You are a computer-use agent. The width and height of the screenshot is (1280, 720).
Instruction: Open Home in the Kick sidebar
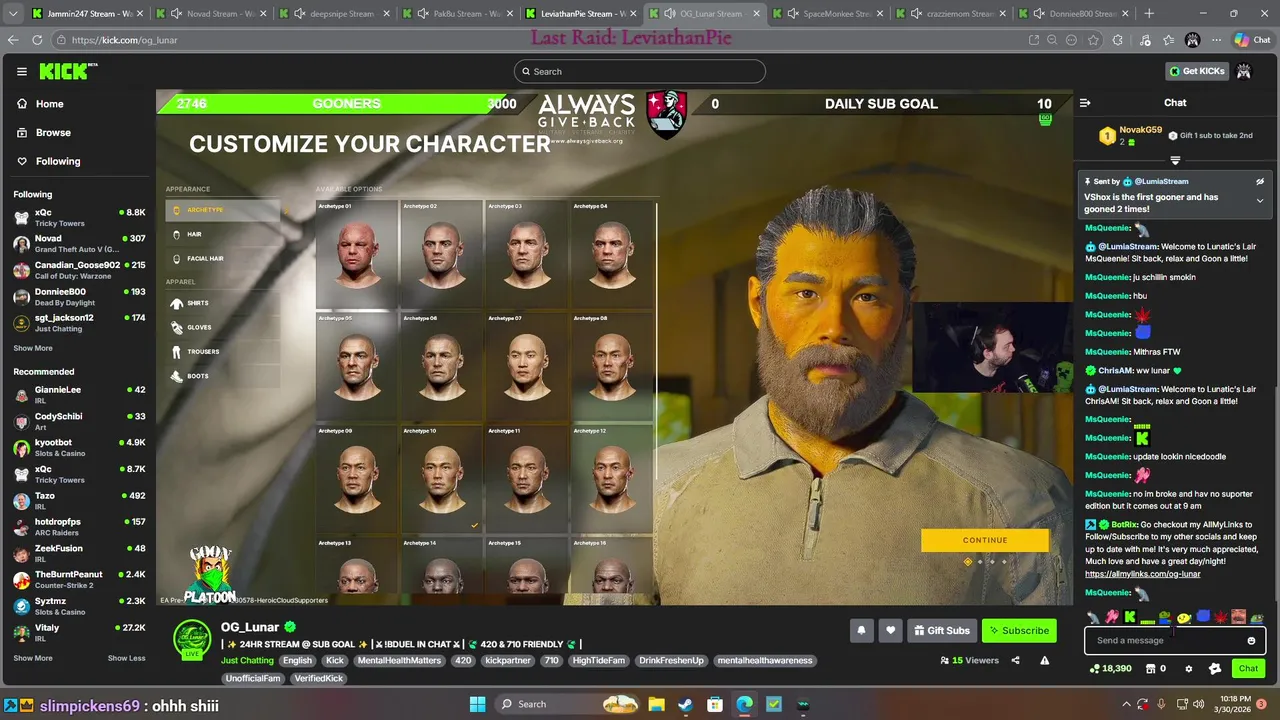[49, 104]
